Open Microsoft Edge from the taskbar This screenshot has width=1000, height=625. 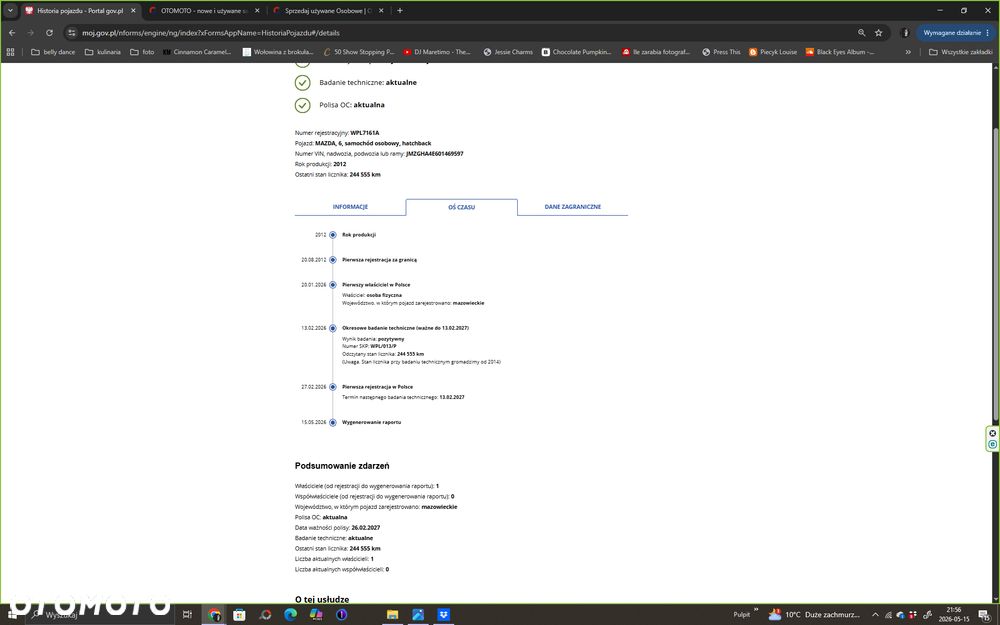(x=290, y=615)
